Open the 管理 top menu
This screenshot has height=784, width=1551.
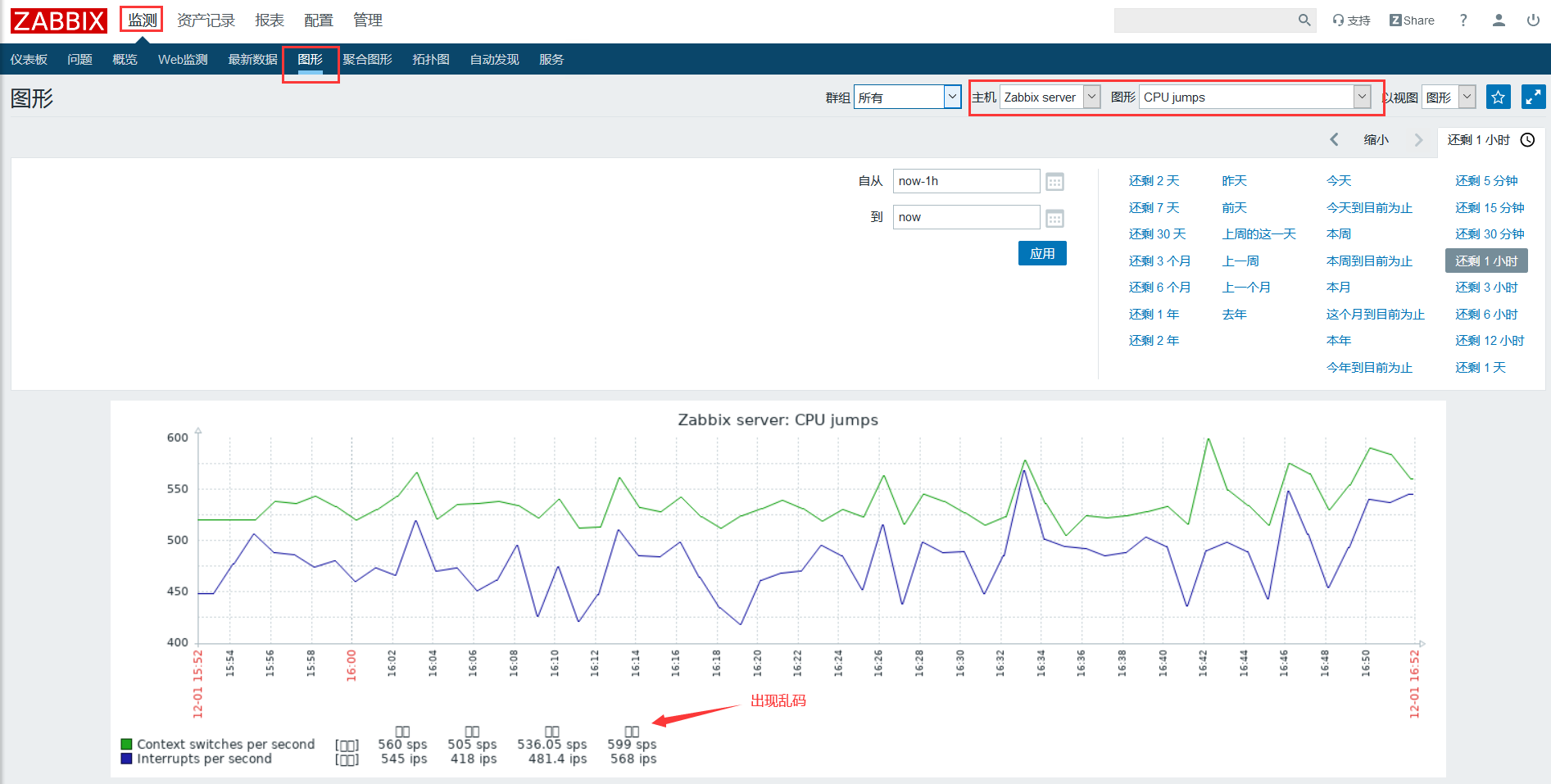coord(368,20)
